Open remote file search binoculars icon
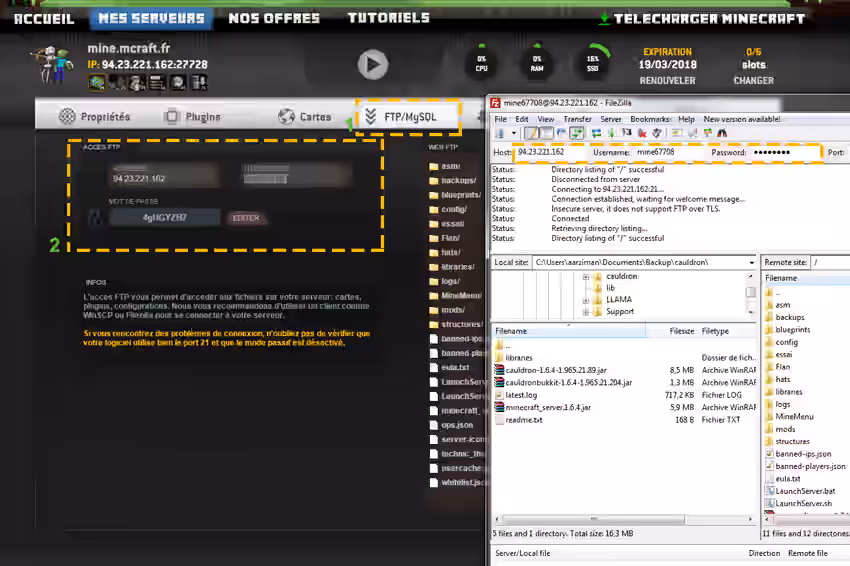The height and width of the screenshot is (566, 850). (722, 133)
